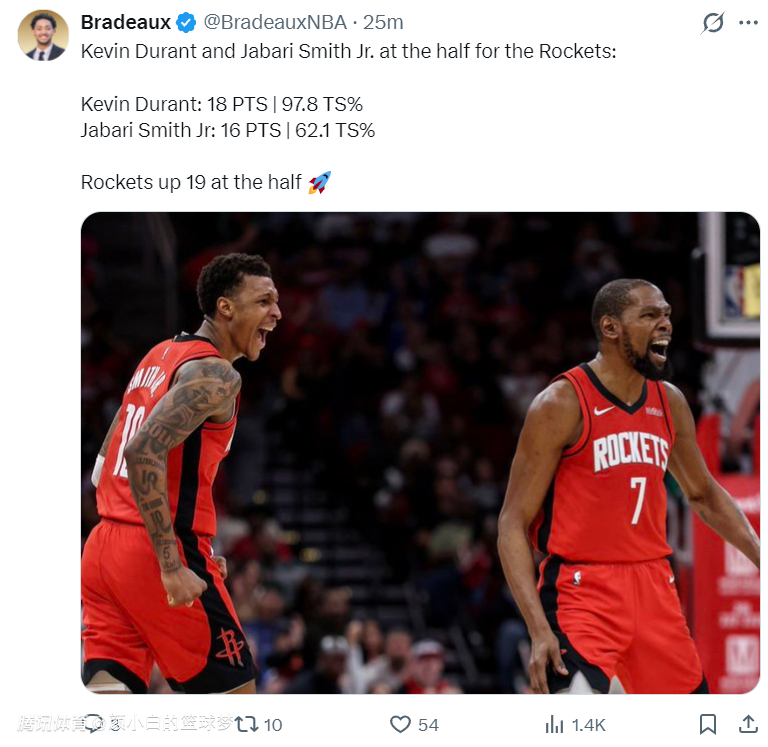
Task: Click the blue verified checkmark badge
Action: (186, 23)
